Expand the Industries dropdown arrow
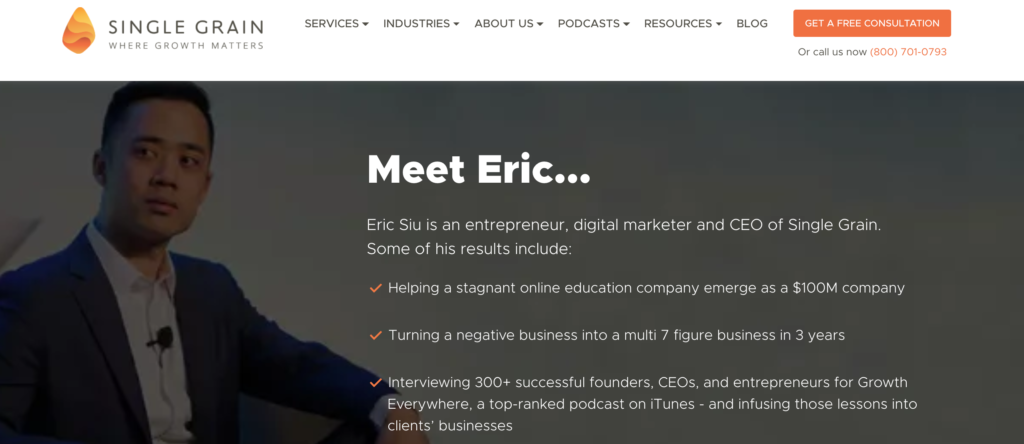The width and height of the screenshot is (1024, 444). [x=456, y=24]
